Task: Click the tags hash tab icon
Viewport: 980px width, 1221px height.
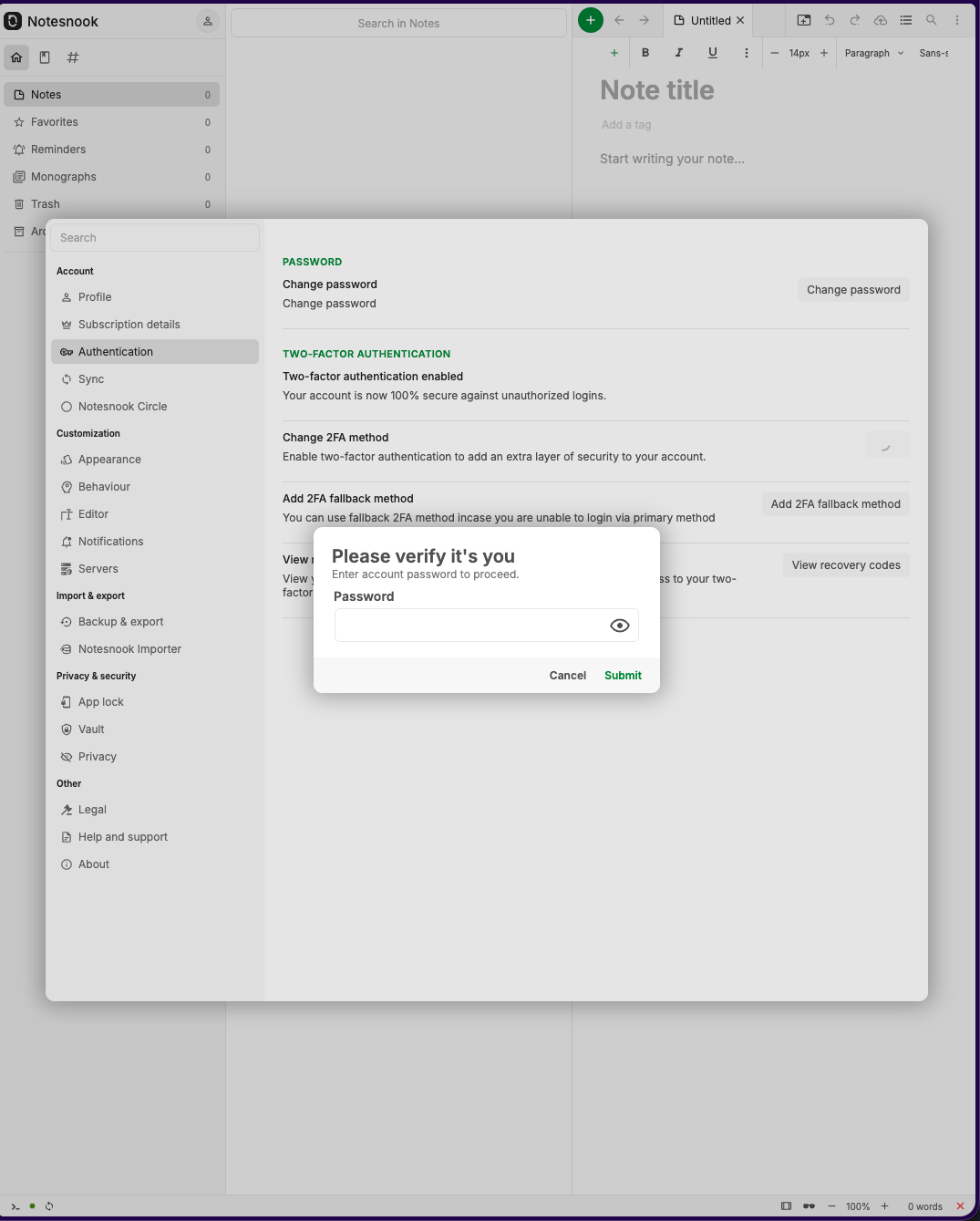Action: (x=73, y=57)
